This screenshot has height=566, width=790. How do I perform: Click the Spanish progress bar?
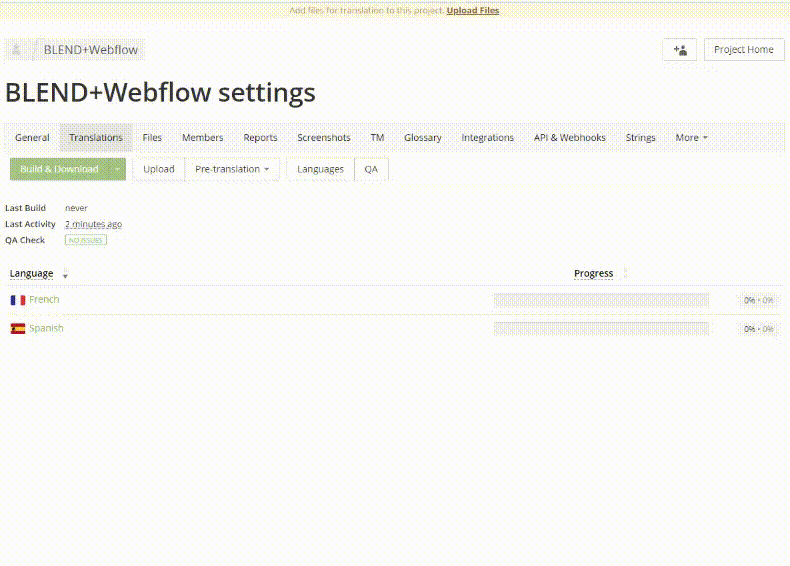click(x=601, y=329)
